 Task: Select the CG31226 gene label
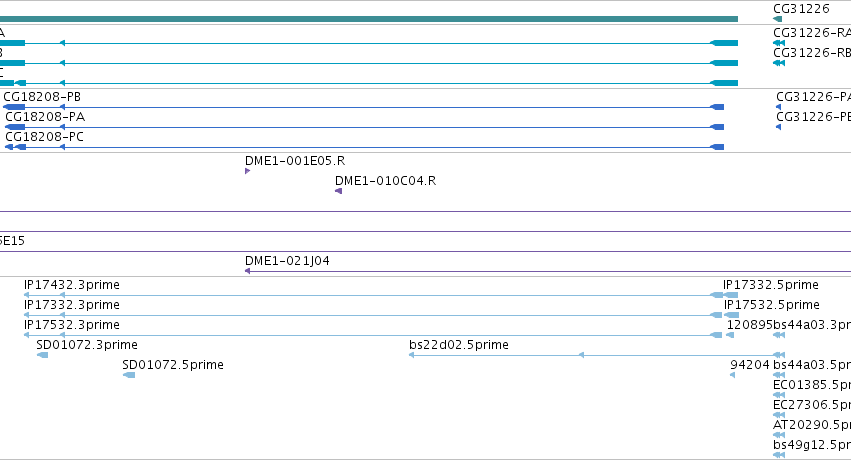(x=801, y=9)
